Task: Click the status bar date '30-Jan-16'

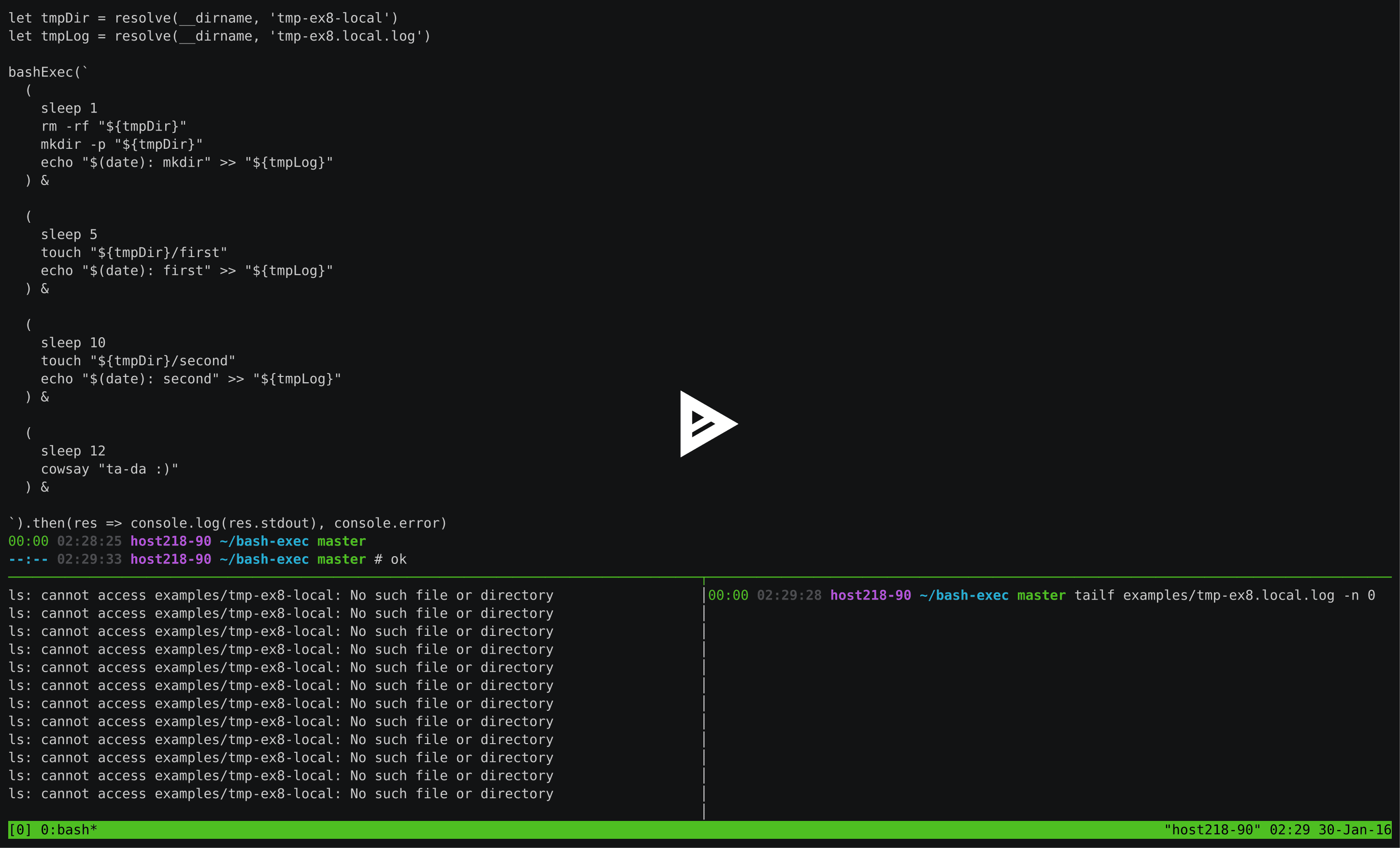Action: pyautogui.click(x=1355, y=830)
